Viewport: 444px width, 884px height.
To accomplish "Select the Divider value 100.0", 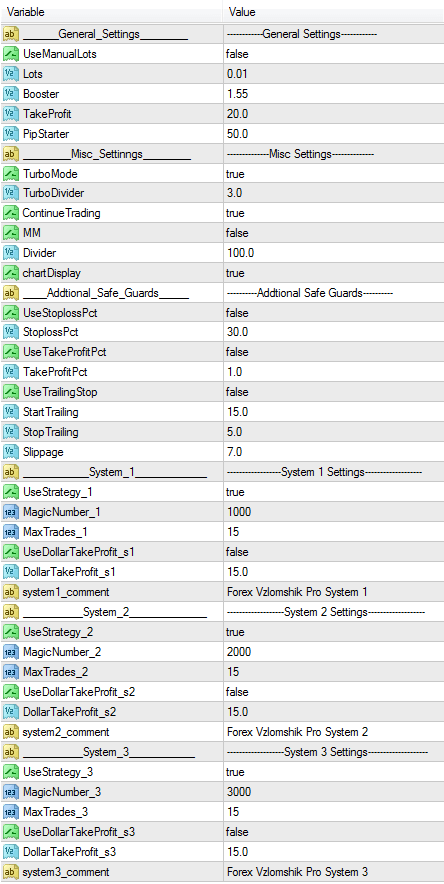I will (239, 253).
